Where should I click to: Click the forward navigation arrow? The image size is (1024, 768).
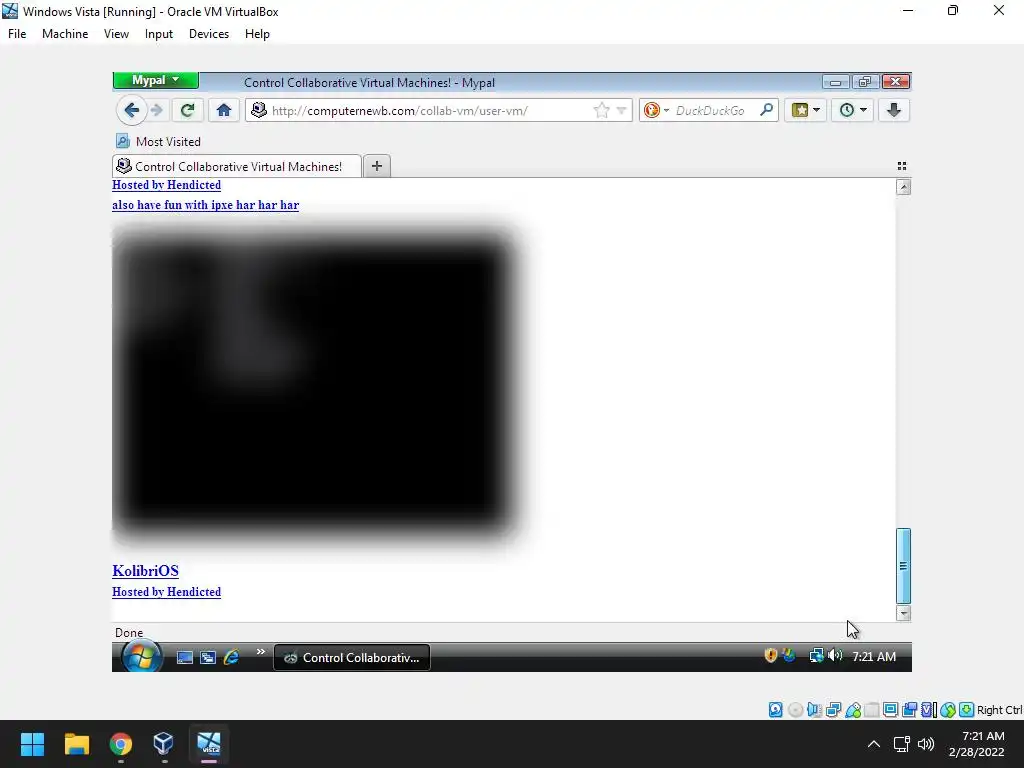[x=157, y=110]
